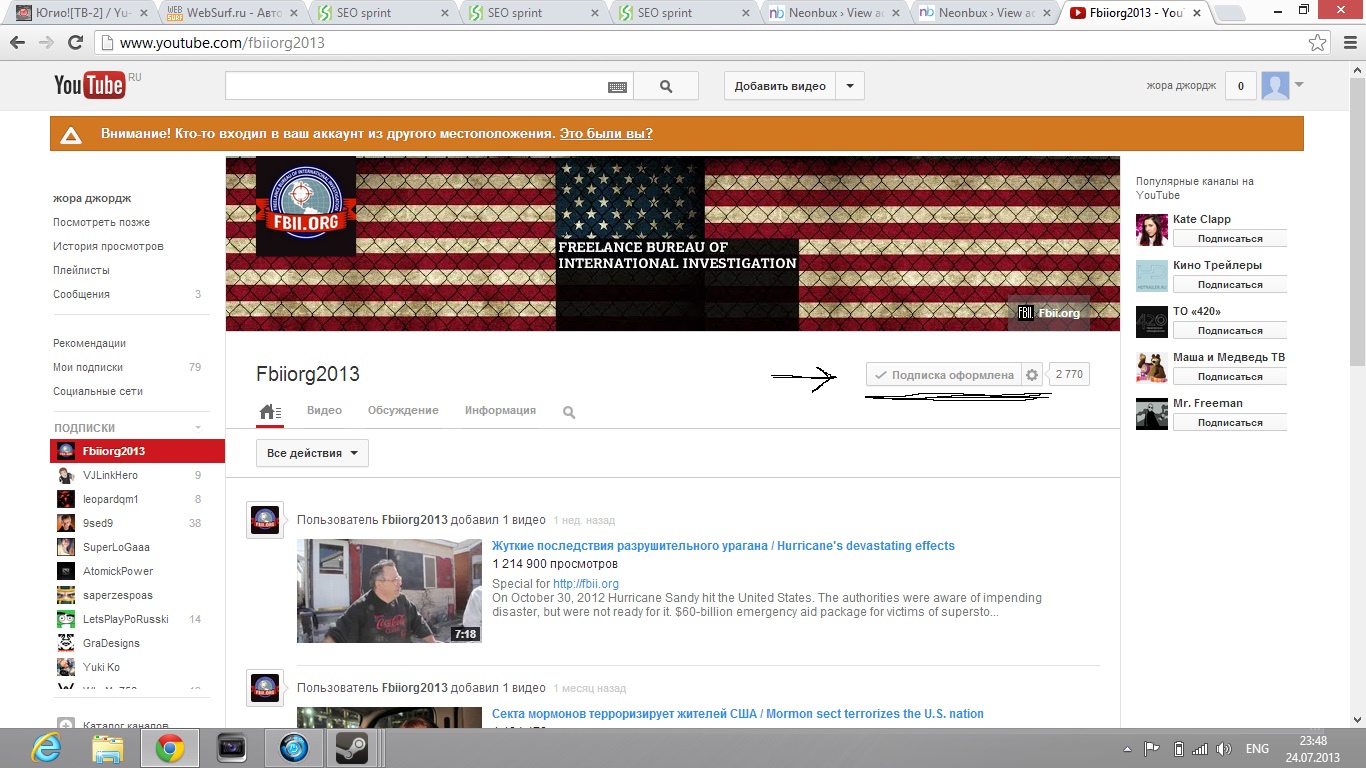Open the hurricane video thumbnail
Image resolution: width=1366 pixels, height=768 pixels.
[389, 591]
